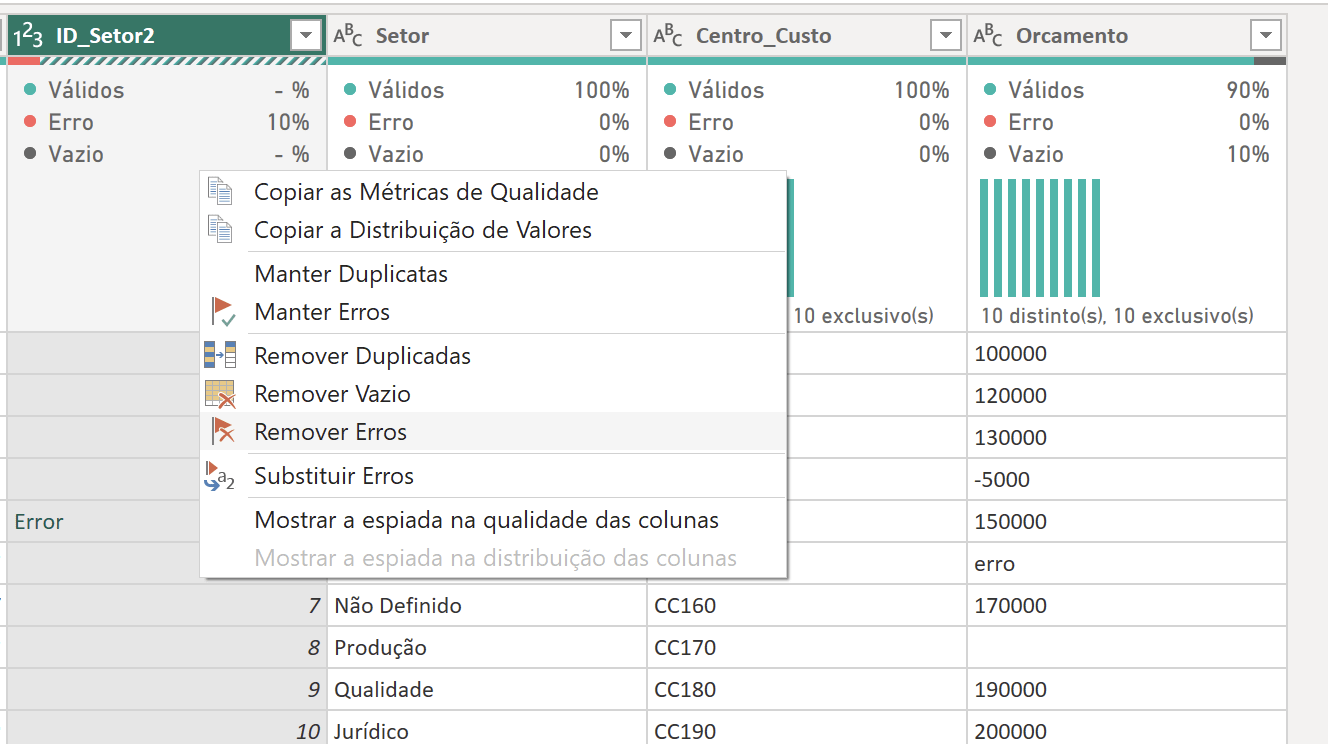Image resolution: width=1328 pixels, height=744 pixels.
Task: Choose Copiar as Métricas de Qualidade
Action: (494, 192)
